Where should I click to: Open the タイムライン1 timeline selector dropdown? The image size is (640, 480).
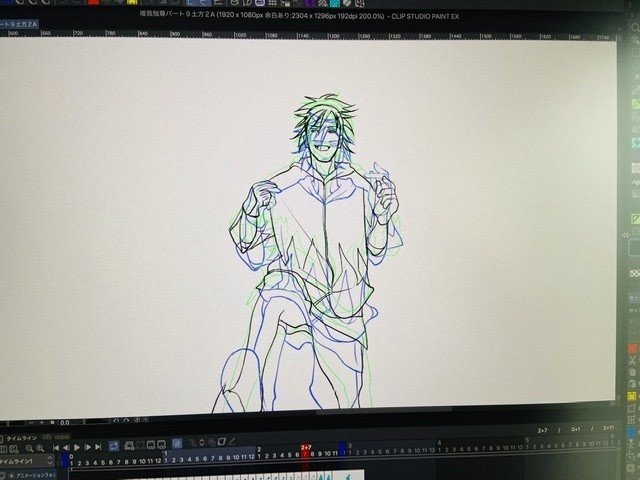27,460
